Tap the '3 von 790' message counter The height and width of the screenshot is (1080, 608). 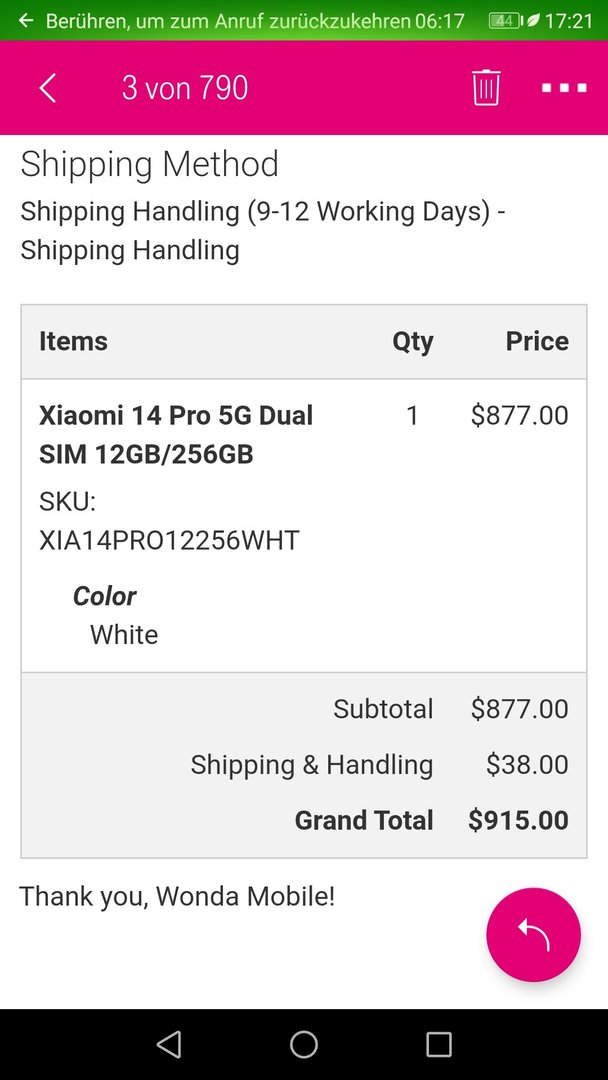185,88
